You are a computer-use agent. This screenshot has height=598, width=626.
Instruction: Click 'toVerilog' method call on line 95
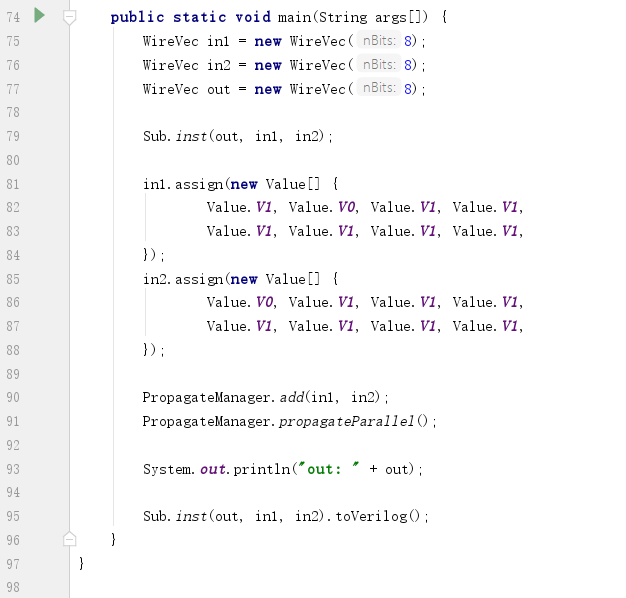371,516
